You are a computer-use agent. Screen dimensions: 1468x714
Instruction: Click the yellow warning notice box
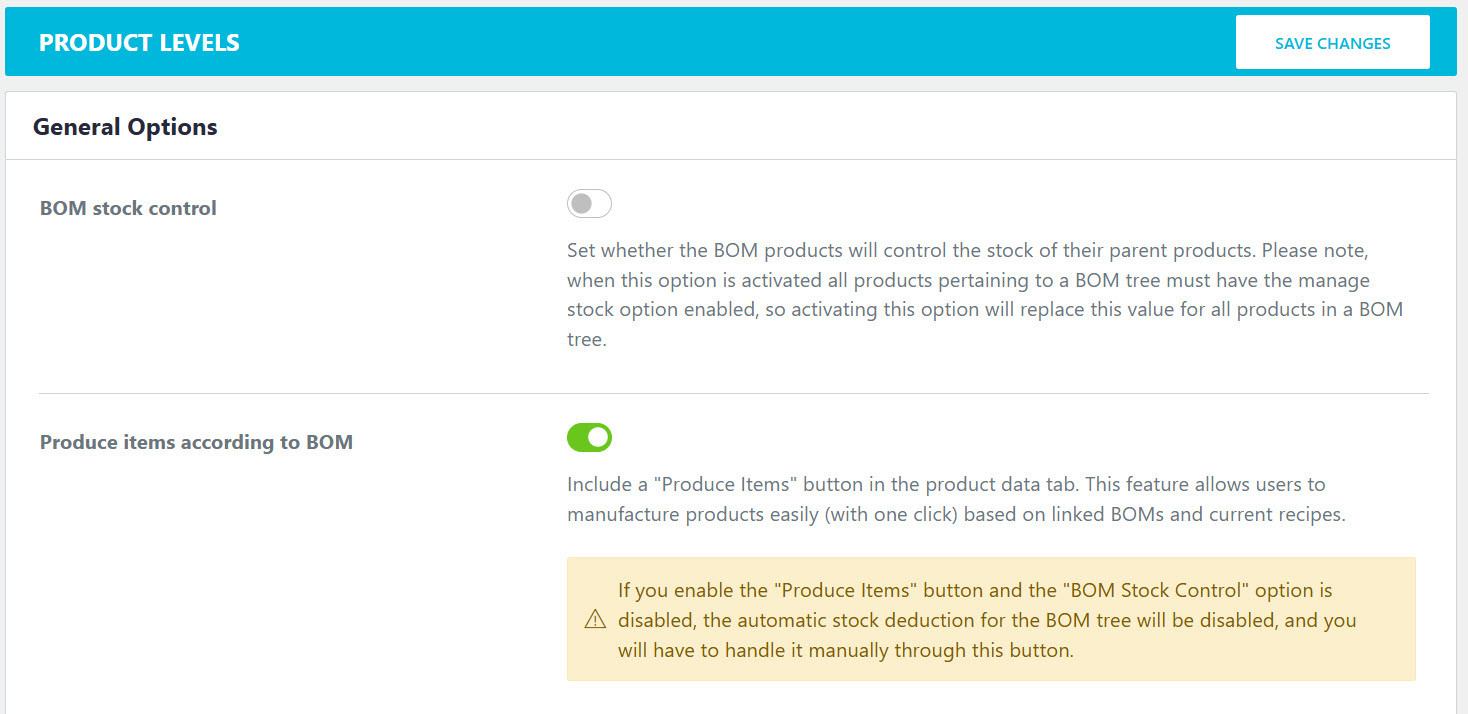pyautogui.click(x=991, y=619)
